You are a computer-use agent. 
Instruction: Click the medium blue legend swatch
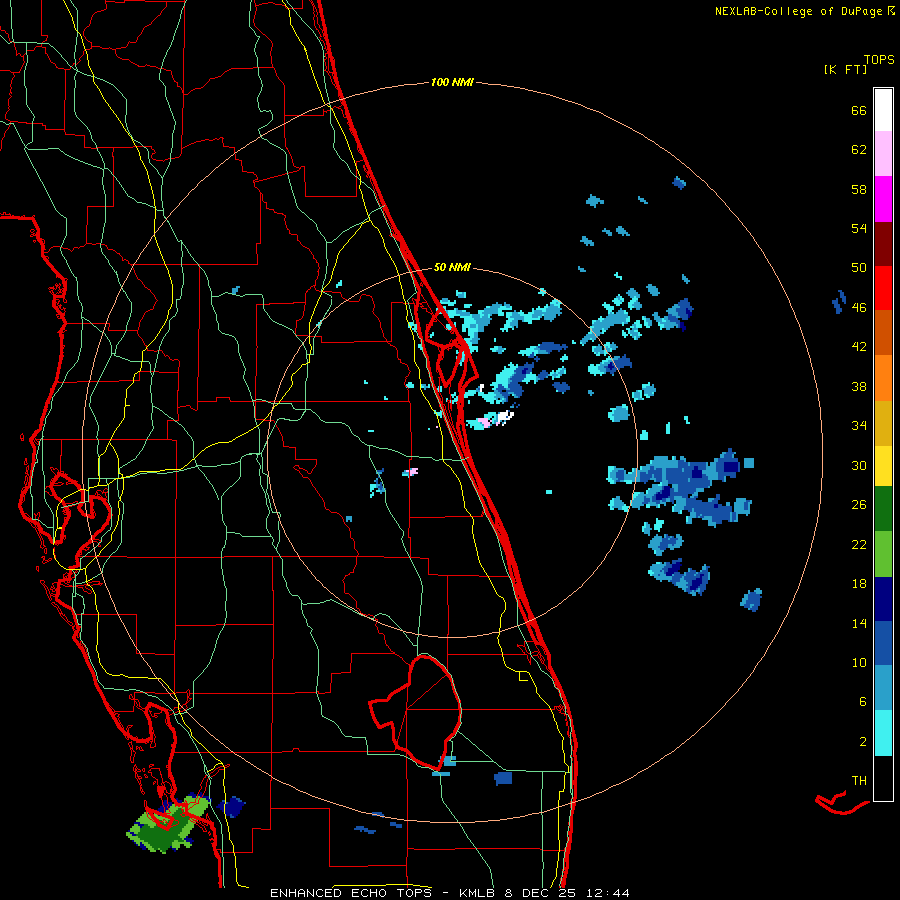tap(883, 644)
